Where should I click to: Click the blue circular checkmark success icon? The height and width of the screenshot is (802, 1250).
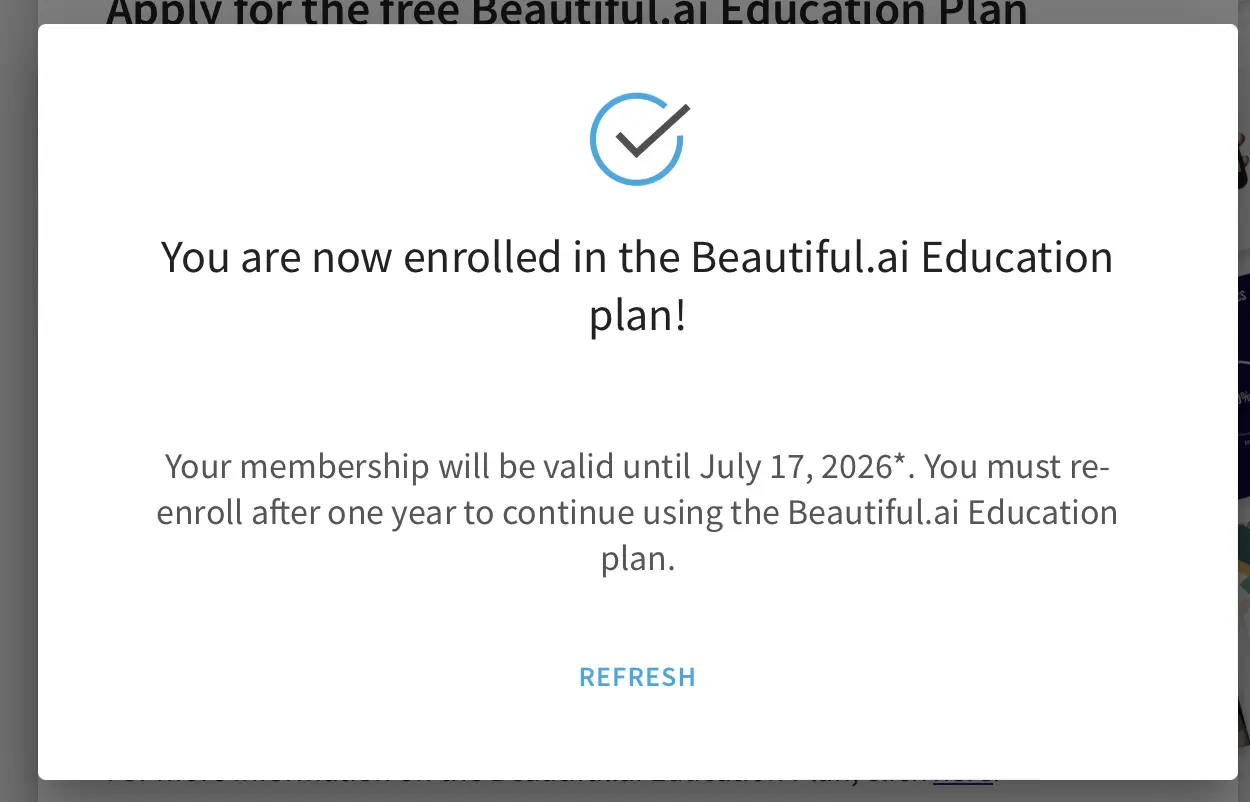pos(638,139)
